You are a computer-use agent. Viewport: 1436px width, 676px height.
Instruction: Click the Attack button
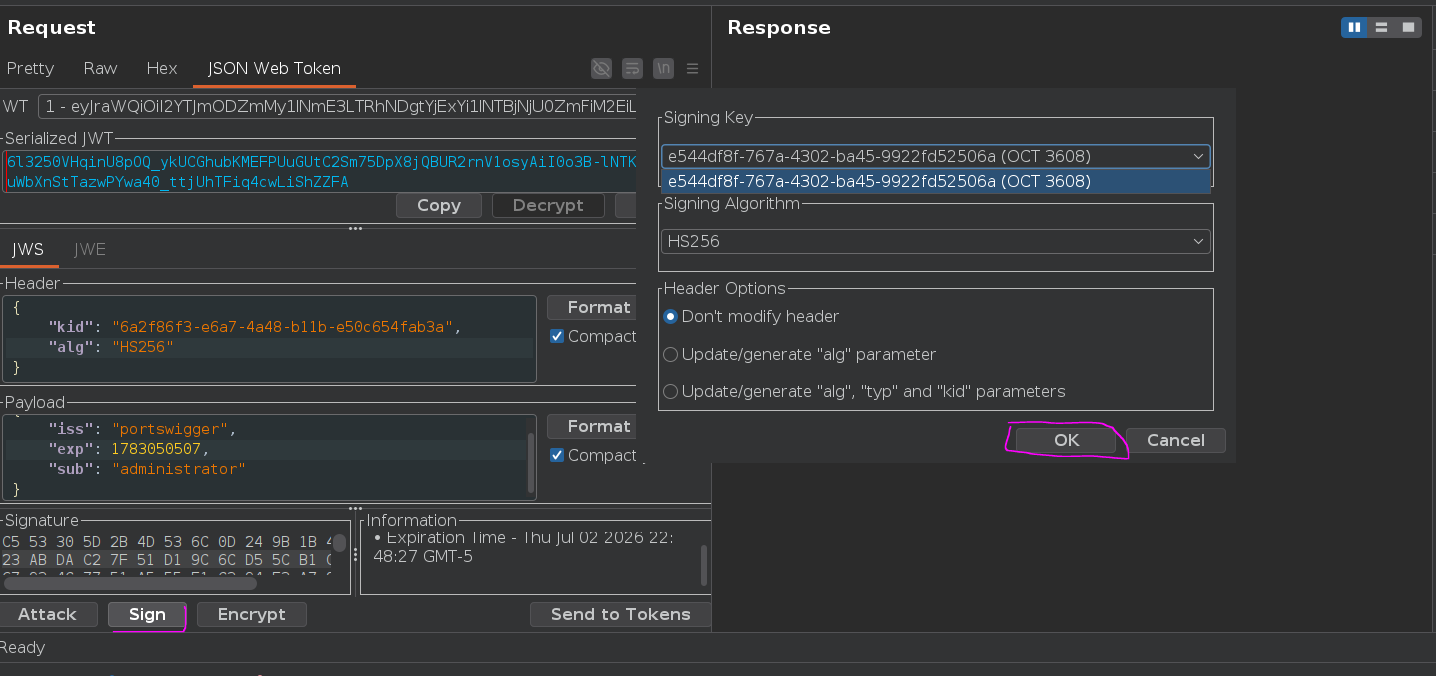pyautogui.click(x=47, y=614)
